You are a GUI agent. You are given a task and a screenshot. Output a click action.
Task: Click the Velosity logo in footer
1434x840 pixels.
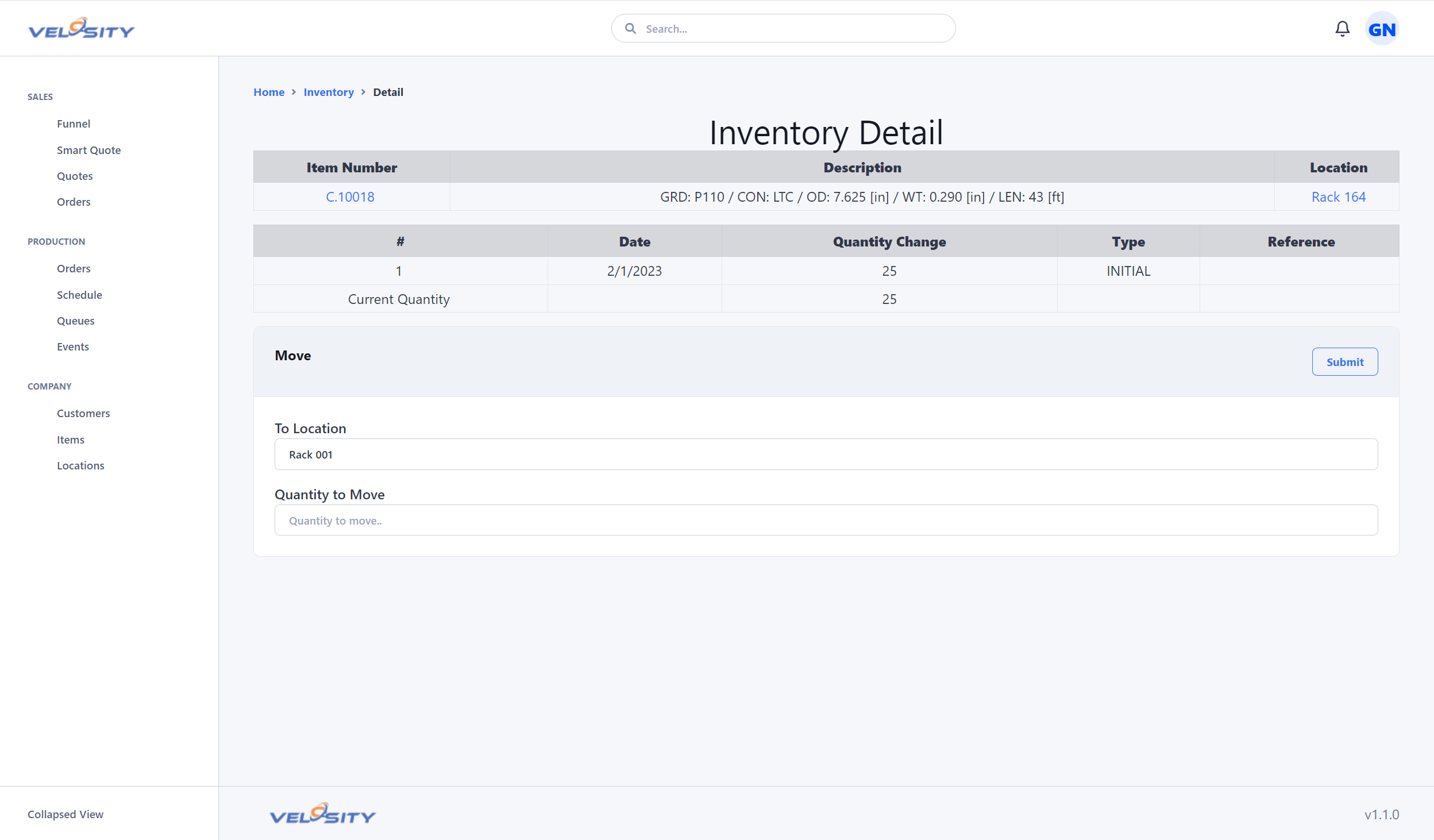pos(323,814)
